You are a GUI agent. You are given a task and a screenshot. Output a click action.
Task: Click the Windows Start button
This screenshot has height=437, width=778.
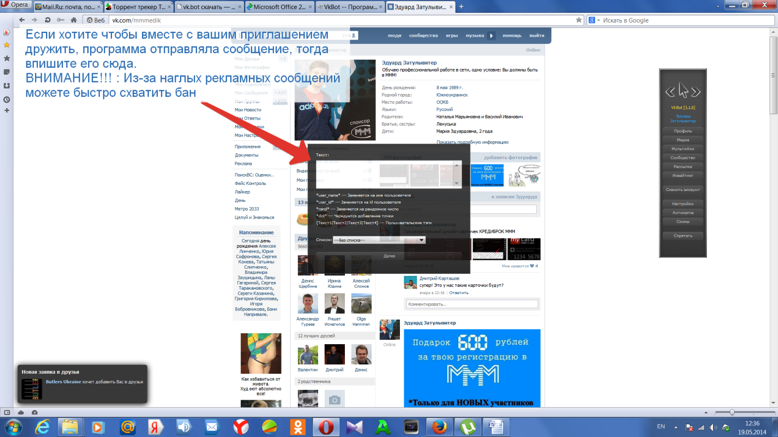point(13,427)
